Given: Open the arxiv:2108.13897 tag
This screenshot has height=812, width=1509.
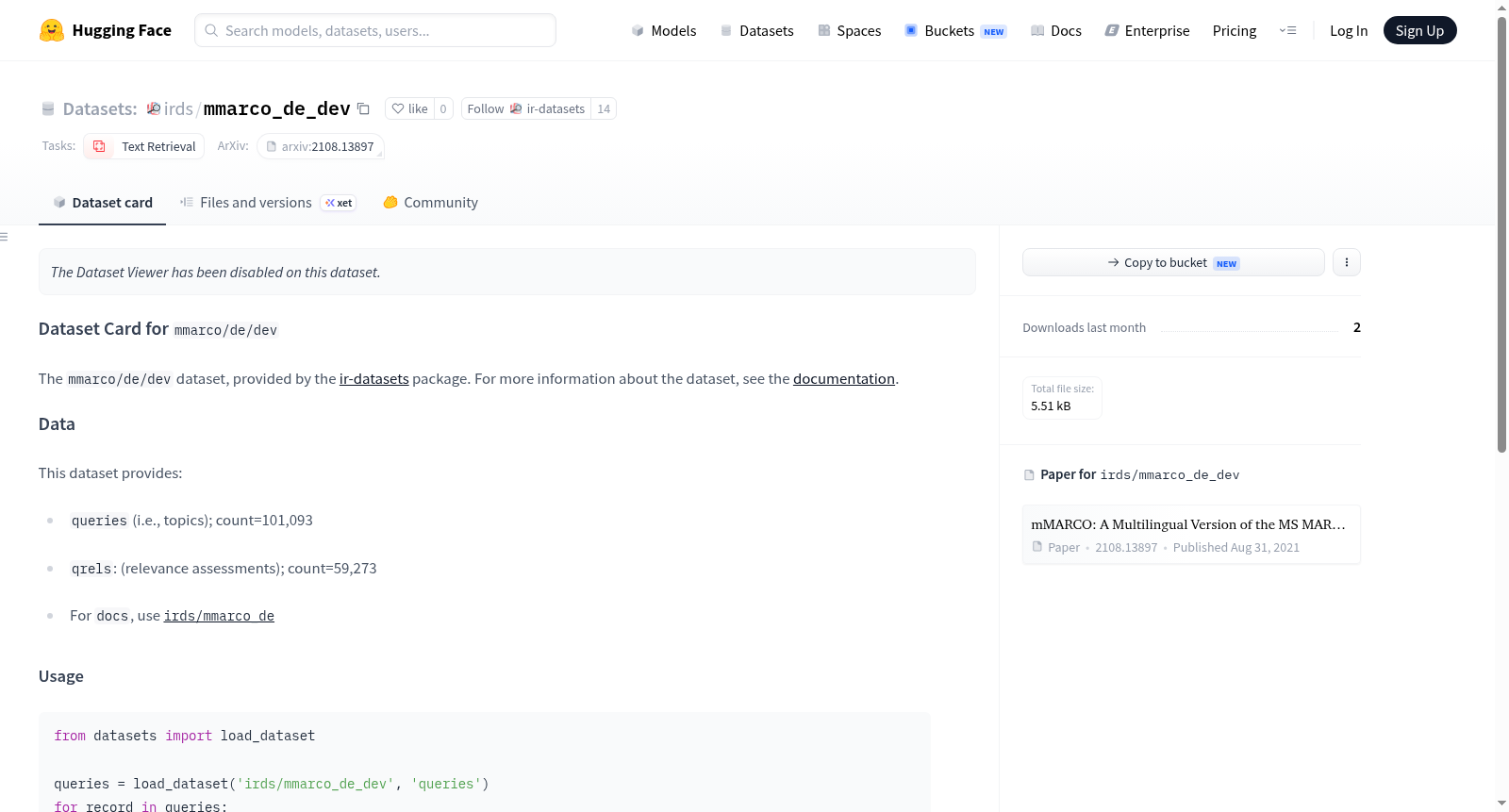Looking at the screenshot, I should [x=321, y=146].
